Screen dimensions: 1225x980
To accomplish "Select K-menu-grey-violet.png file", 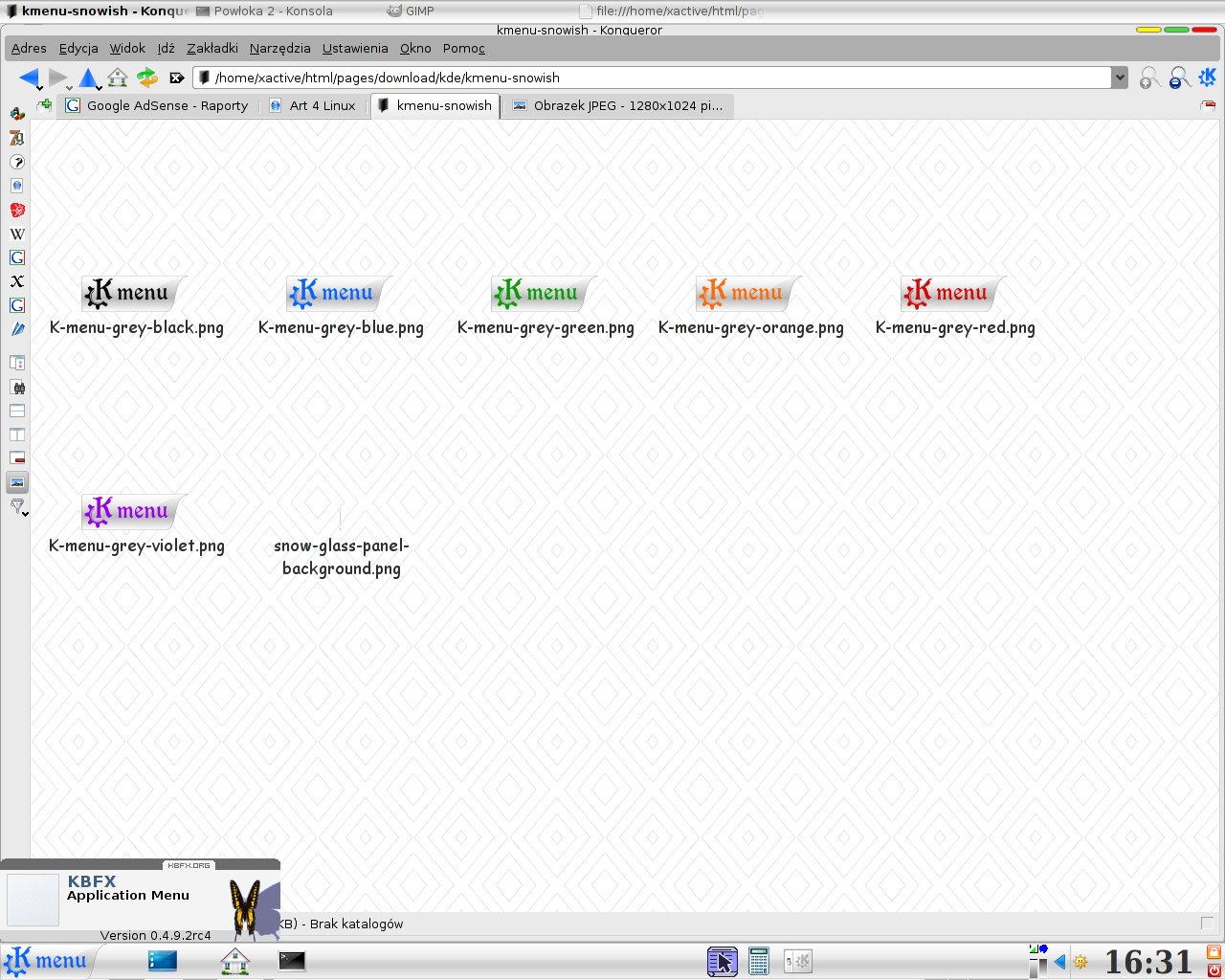I will pyautogui.click(x=136, y=525).
